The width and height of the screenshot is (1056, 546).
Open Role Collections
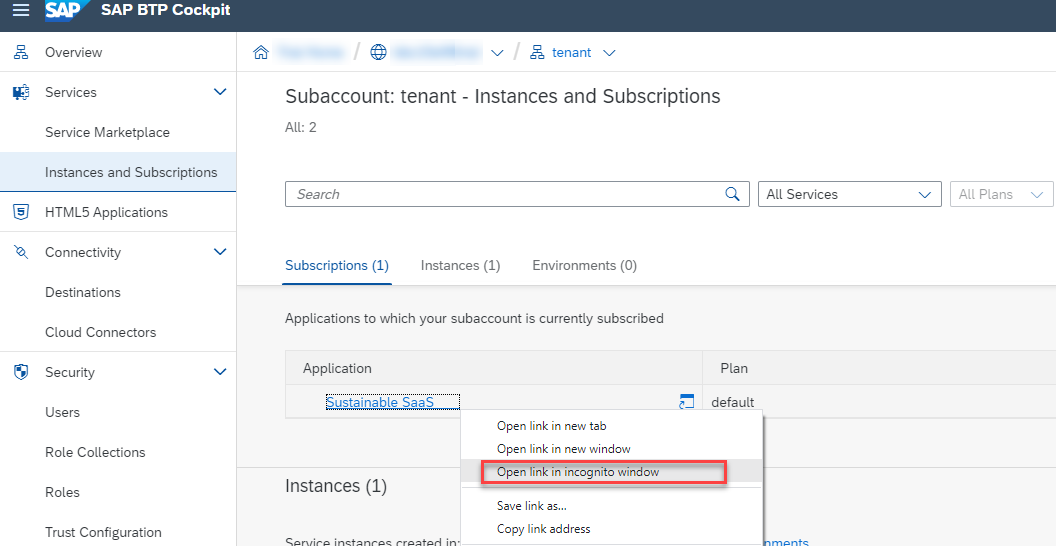[95, 452]
